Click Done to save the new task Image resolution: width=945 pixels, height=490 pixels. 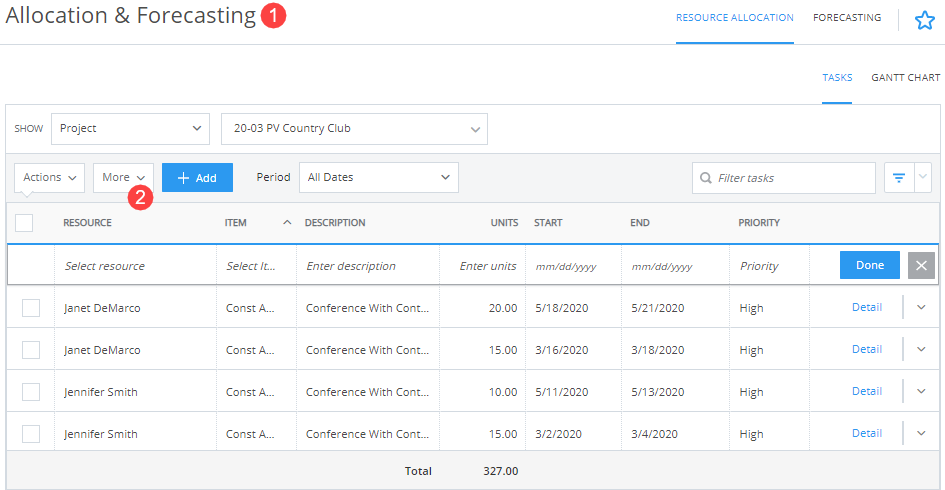click(870, 265)
